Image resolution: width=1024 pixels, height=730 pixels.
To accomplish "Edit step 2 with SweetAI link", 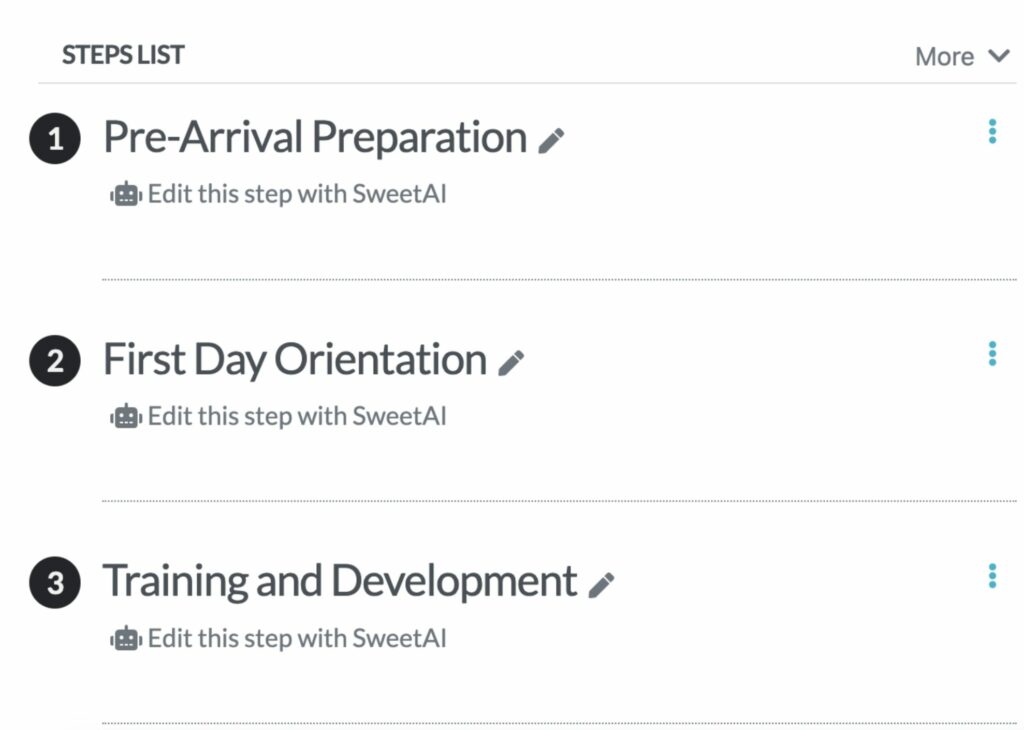I will click(x=296, y=416).
